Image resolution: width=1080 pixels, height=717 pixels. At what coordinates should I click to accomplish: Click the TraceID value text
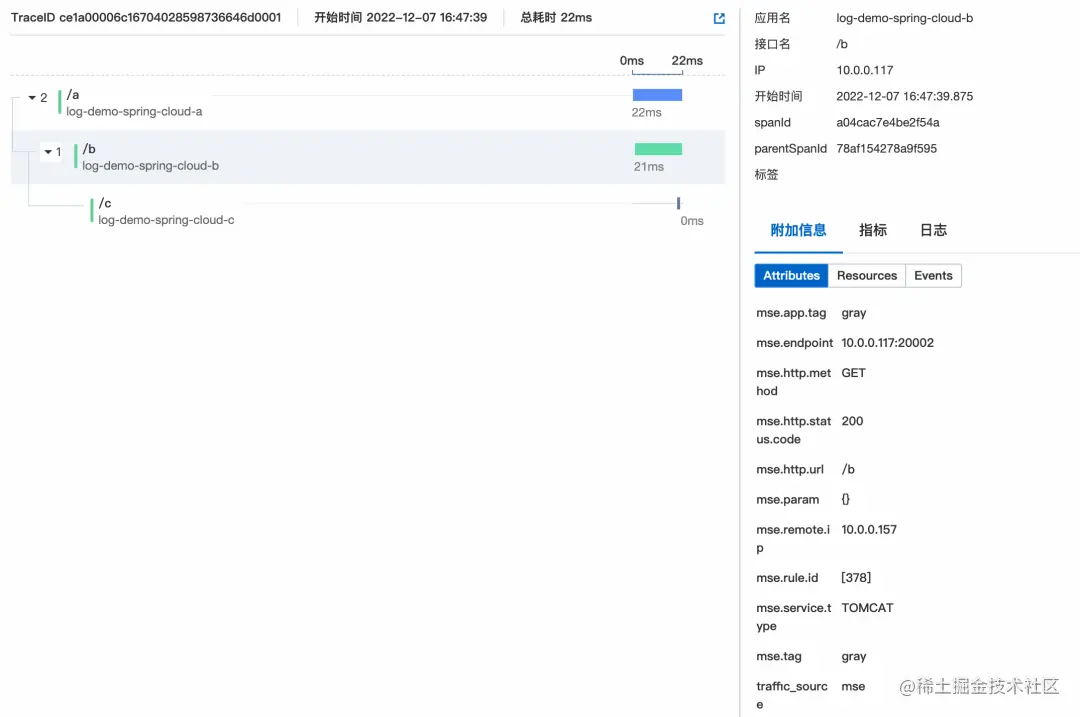pyautogui.click(x=170, y=17)
